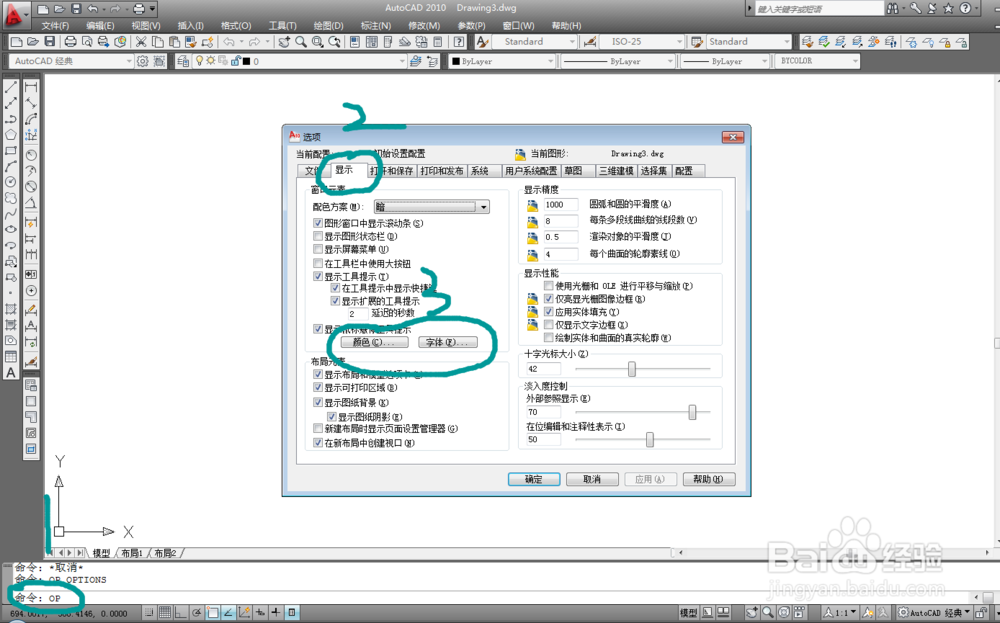Click the Cut icon in standard toolbar
This screenshot has width=1000, height=623.
(141, 41)
